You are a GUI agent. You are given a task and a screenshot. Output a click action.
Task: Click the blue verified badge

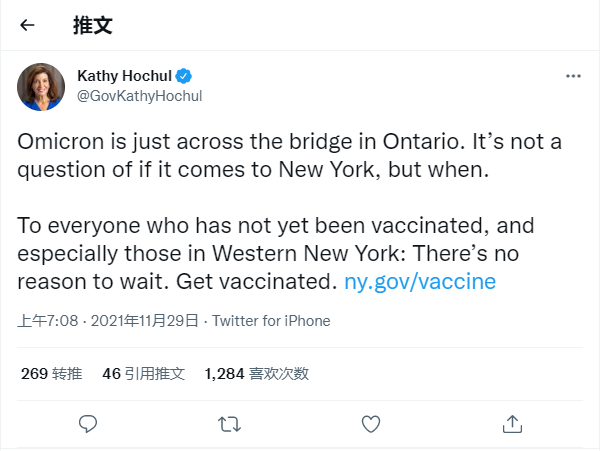(185, 76)
